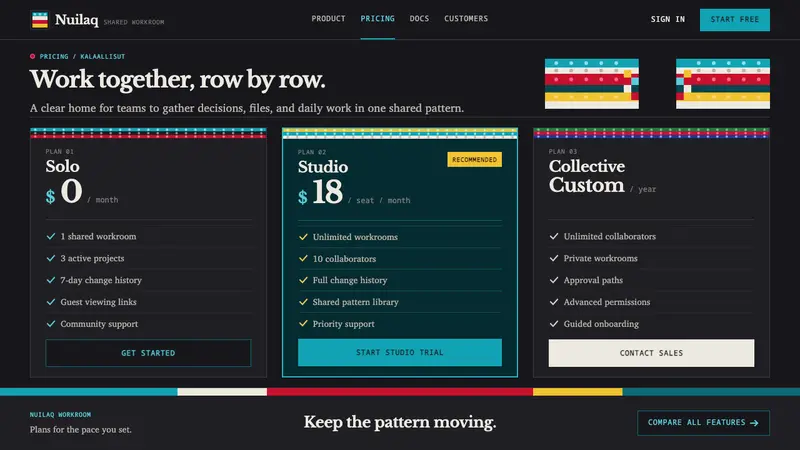Click the checkmark beside Priority support
Screen dimensions: 800x450
[303, 323]
